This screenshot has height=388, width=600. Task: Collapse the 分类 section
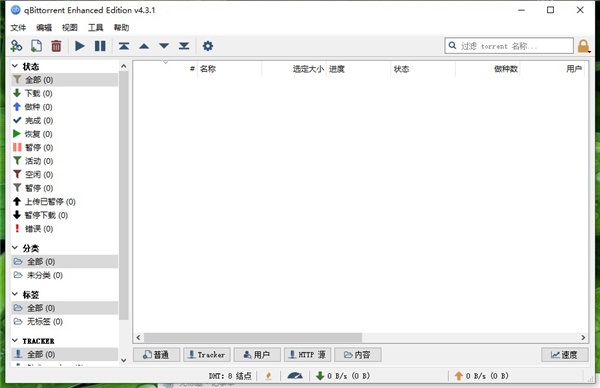(x=15, y=248)
